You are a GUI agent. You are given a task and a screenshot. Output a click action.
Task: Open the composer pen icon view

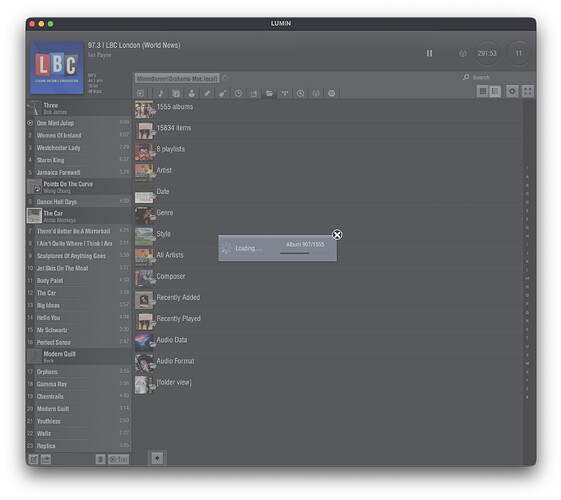coord(207,94)
